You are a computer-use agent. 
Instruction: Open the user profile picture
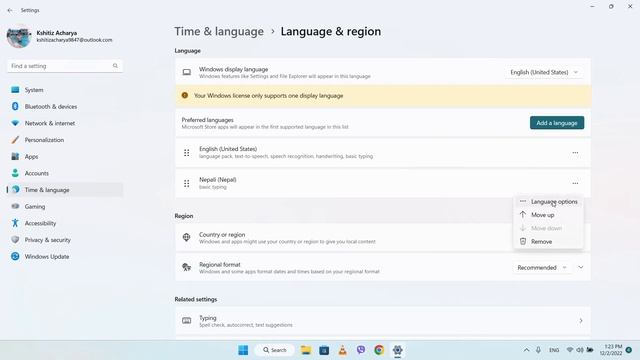(19, 36)
